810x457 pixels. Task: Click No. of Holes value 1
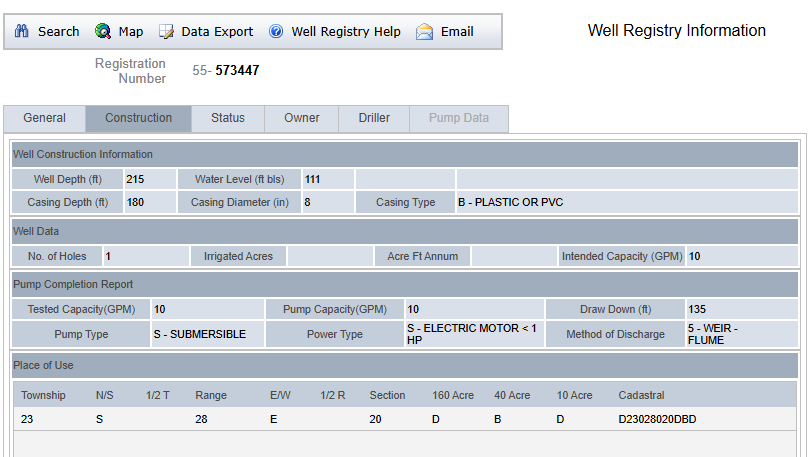coord(108,256)
